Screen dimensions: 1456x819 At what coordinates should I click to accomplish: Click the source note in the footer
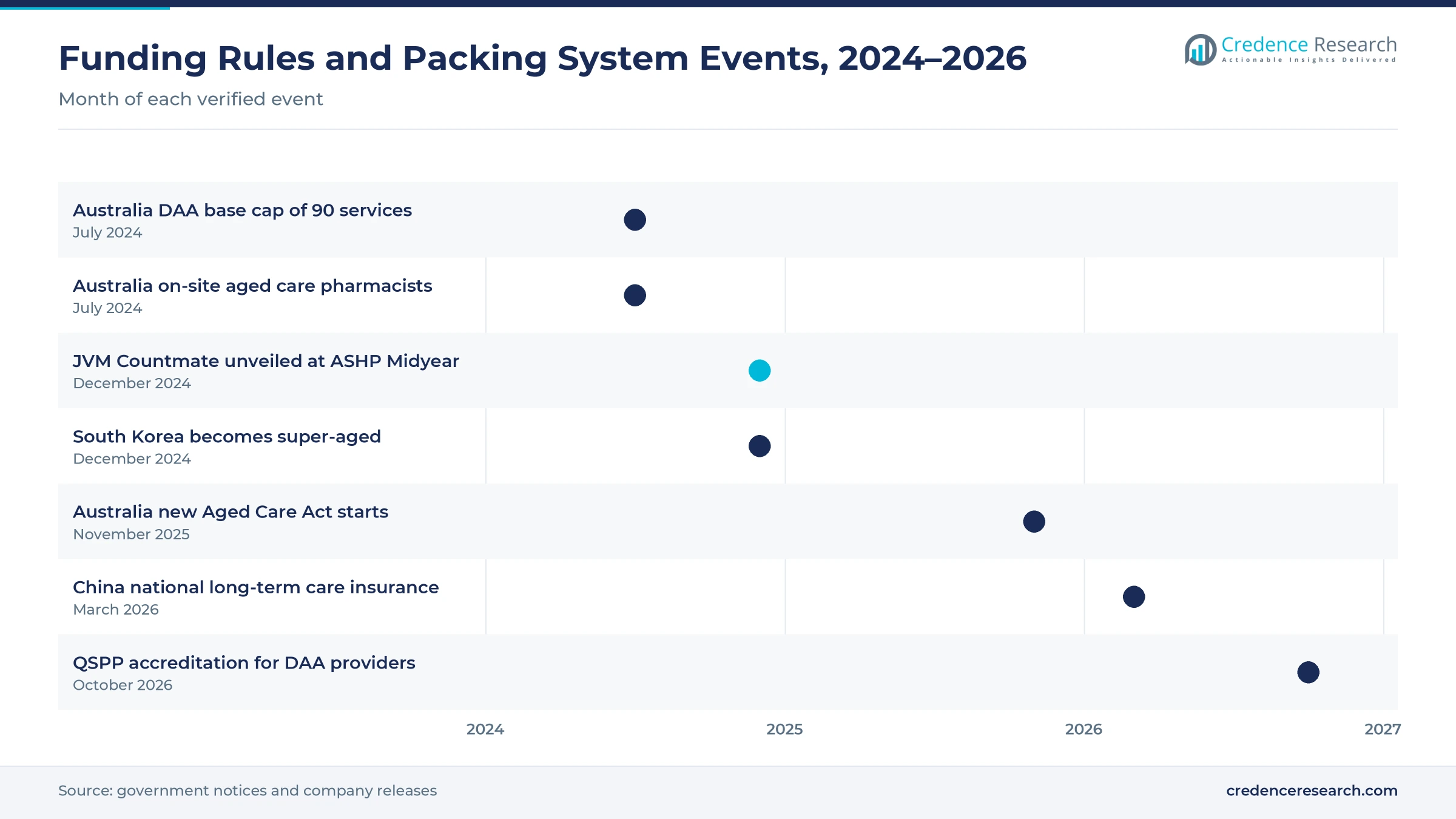click(x=248, y=790)
